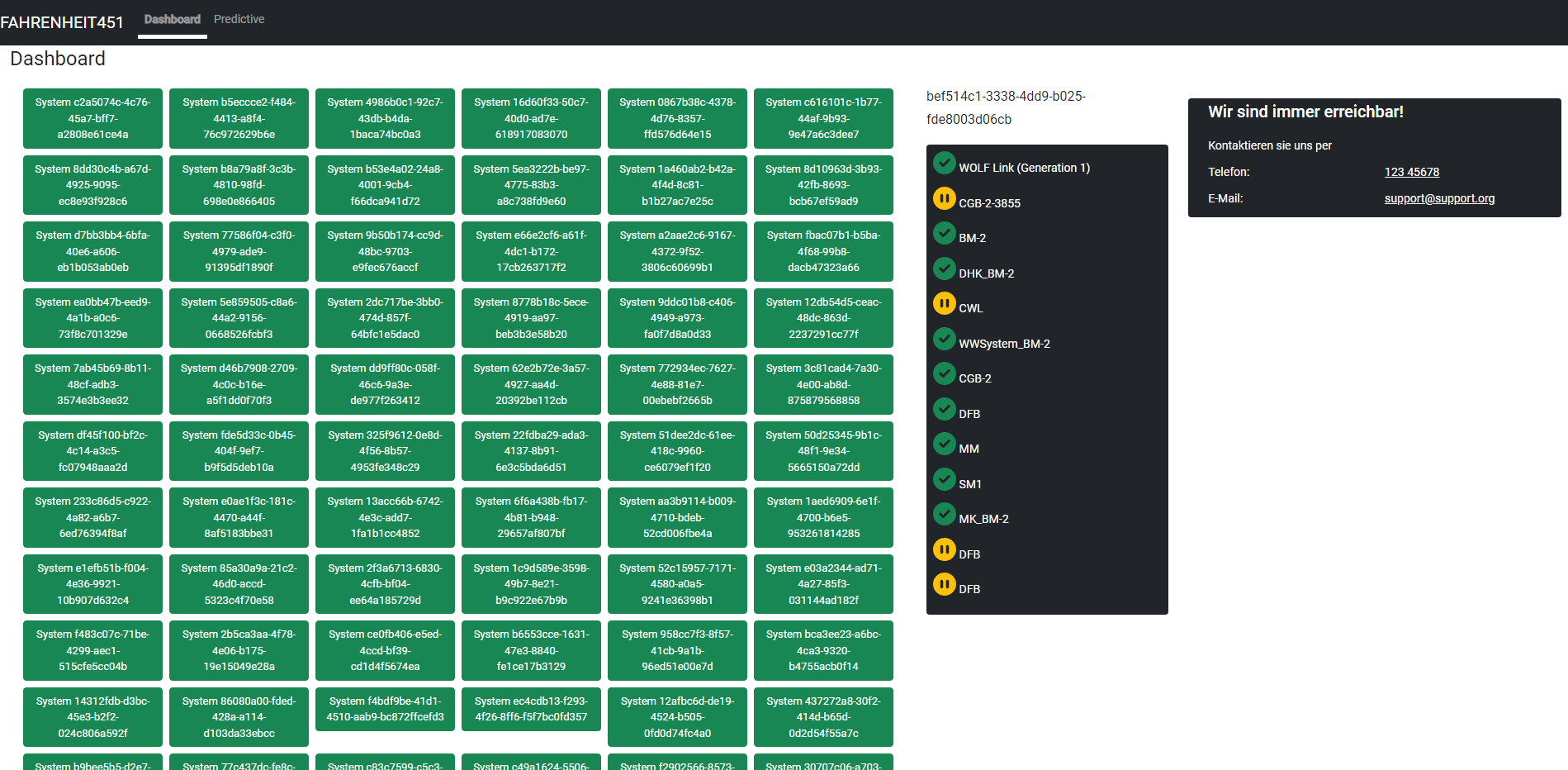1568x770 pixels.
Task: Click System df45f100 tile
Action: click(x=93, y=451)
